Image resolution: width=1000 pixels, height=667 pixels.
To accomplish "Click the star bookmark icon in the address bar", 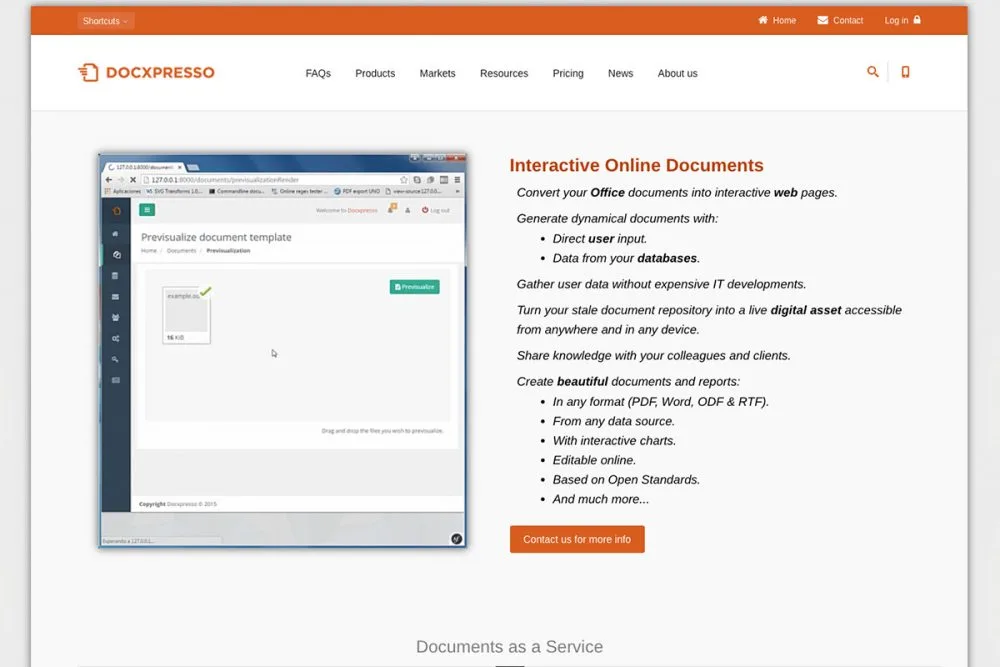I will tap(404, 178).
